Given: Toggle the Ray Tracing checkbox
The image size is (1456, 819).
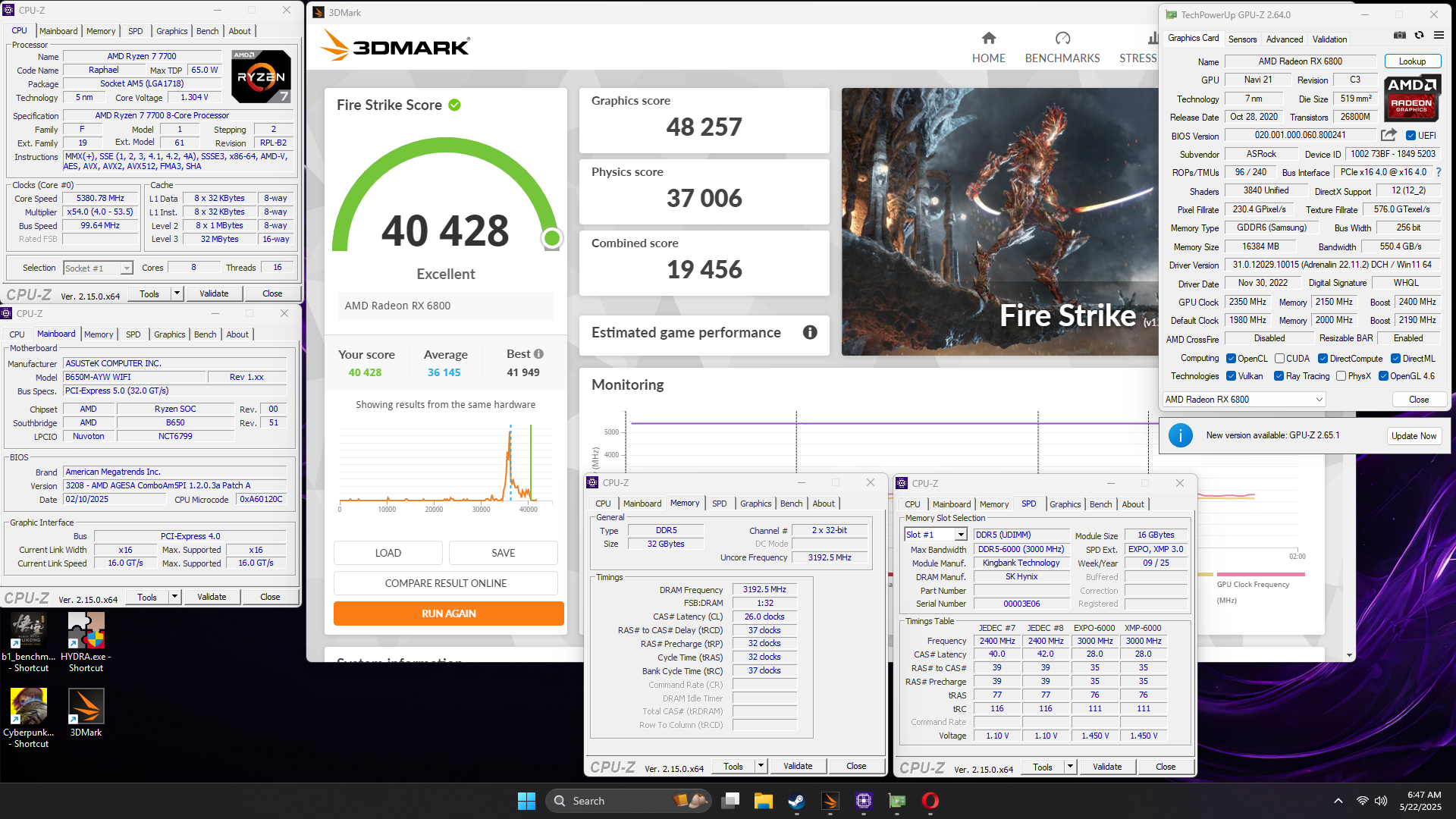Looking at the screenshot, I should pyautogui.click(x=1279, y=376).
